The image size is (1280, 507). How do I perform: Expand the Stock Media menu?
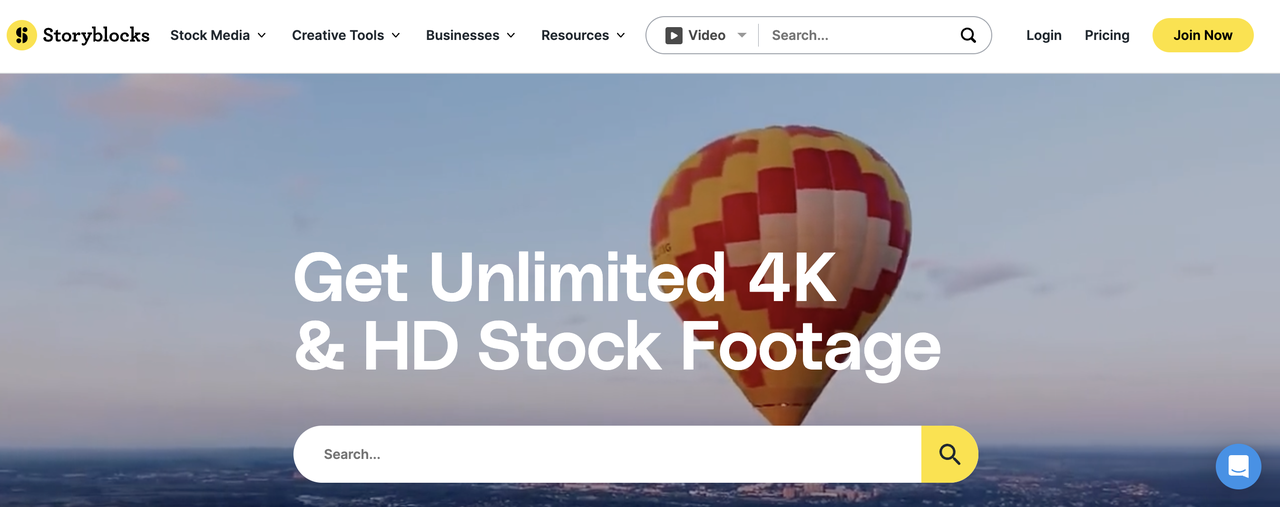[218, 35]
